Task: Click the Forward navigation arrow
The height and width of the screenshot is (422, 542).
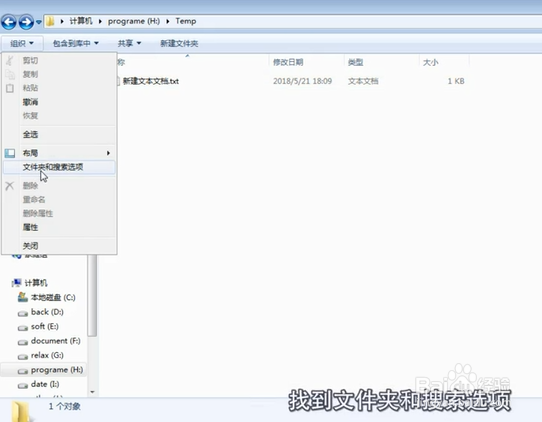Action: click(x=26, y=22)
